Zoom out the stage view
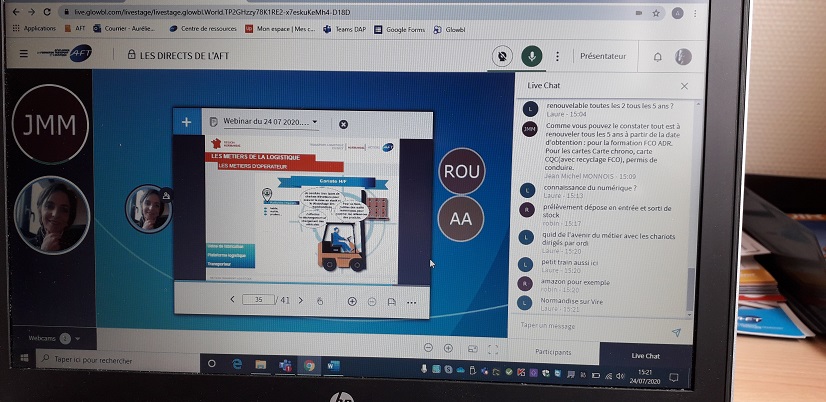The width and height of the screenshot is (826, 402). 428,348
